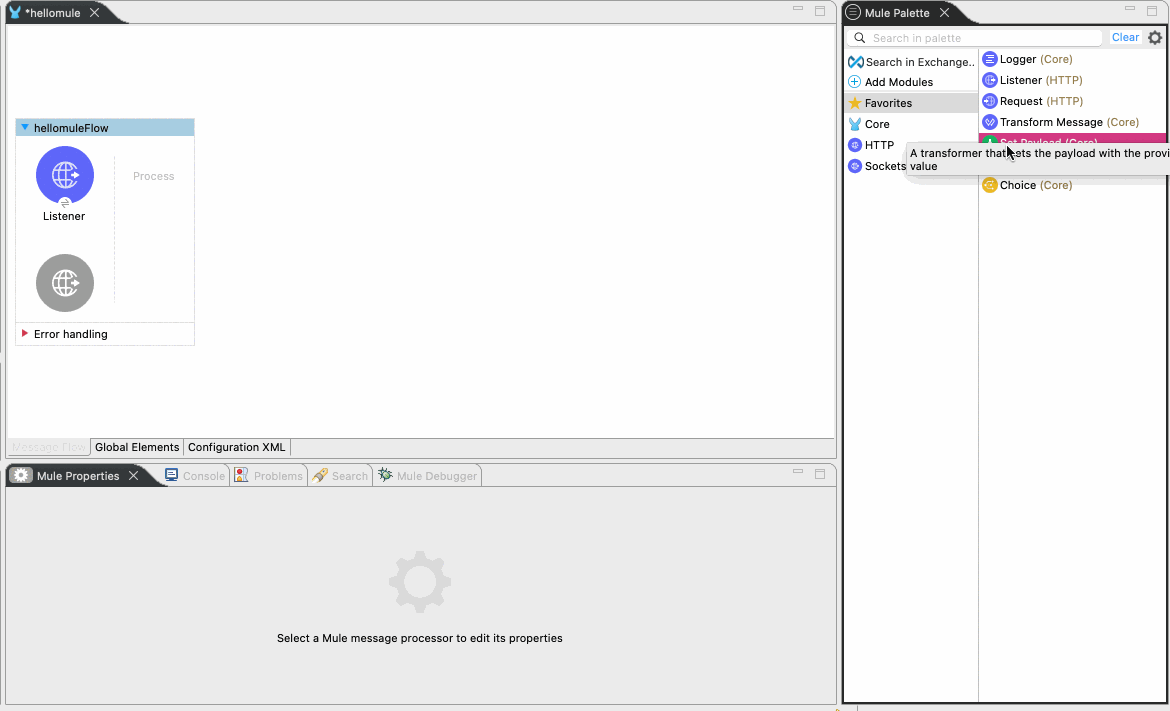
Task: Click Add Modules in the palette
Action: (x=898, y=82)
